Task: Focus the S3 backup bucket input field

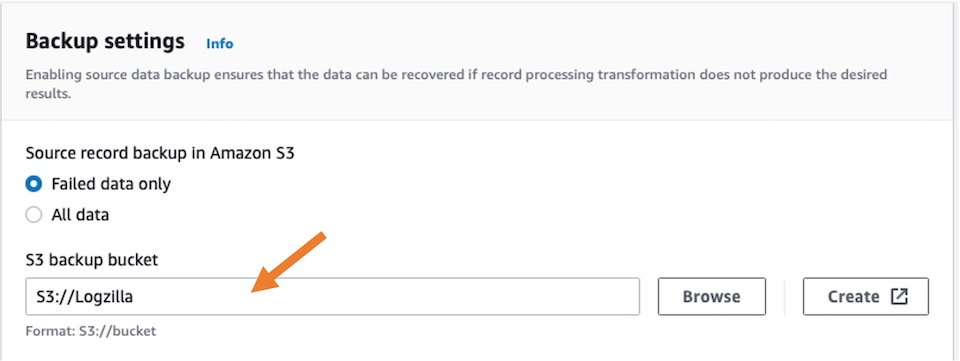Action: (x=332, y=297)
